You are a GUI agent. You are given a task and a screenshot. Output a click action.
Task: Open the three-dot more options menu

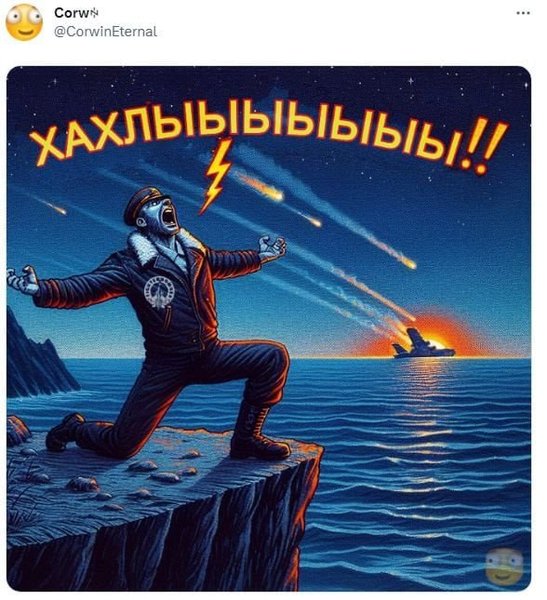click(x=523, y=13)
